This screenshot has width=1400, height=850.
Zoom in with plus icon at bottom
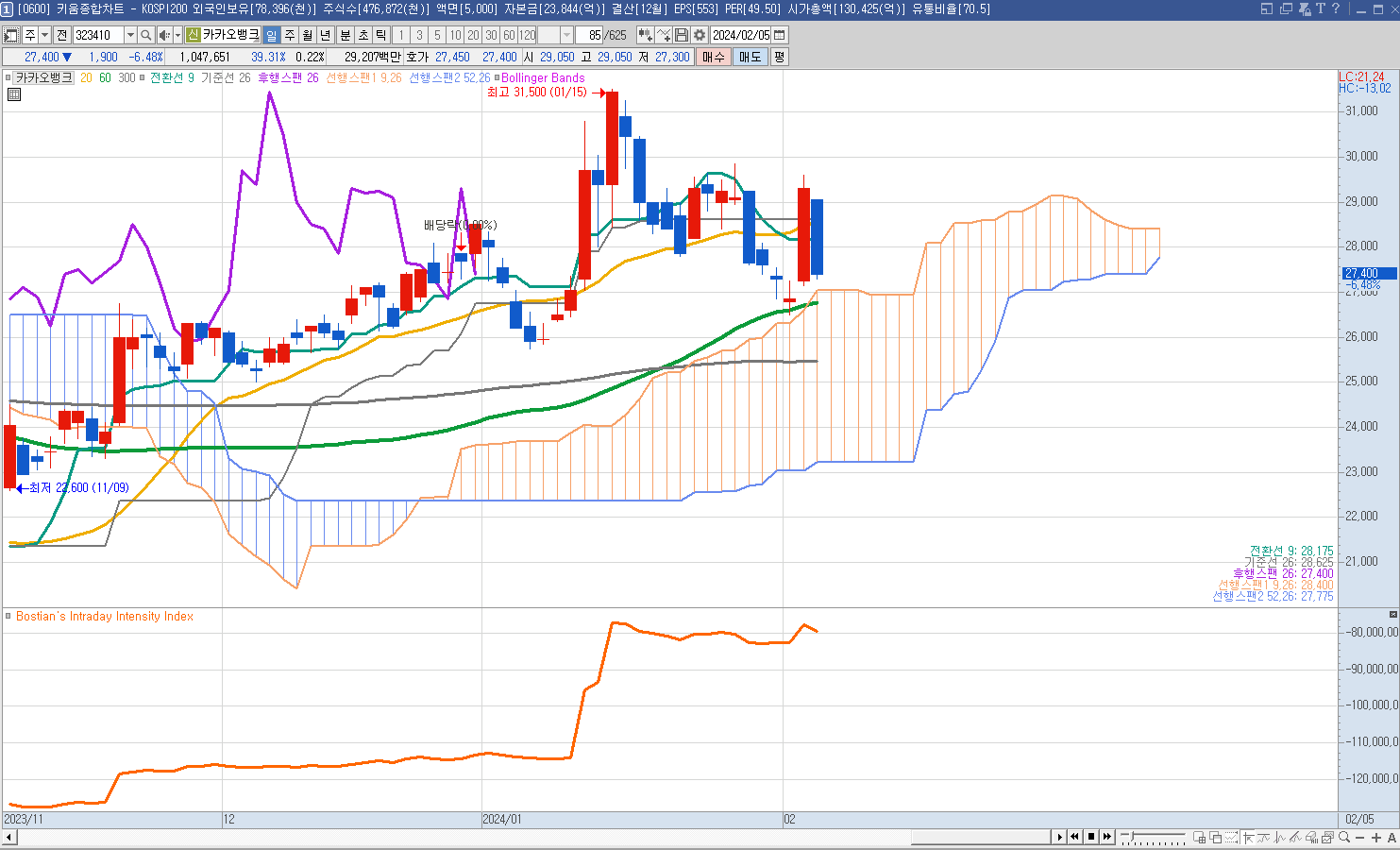click(x=1376, y=837)
